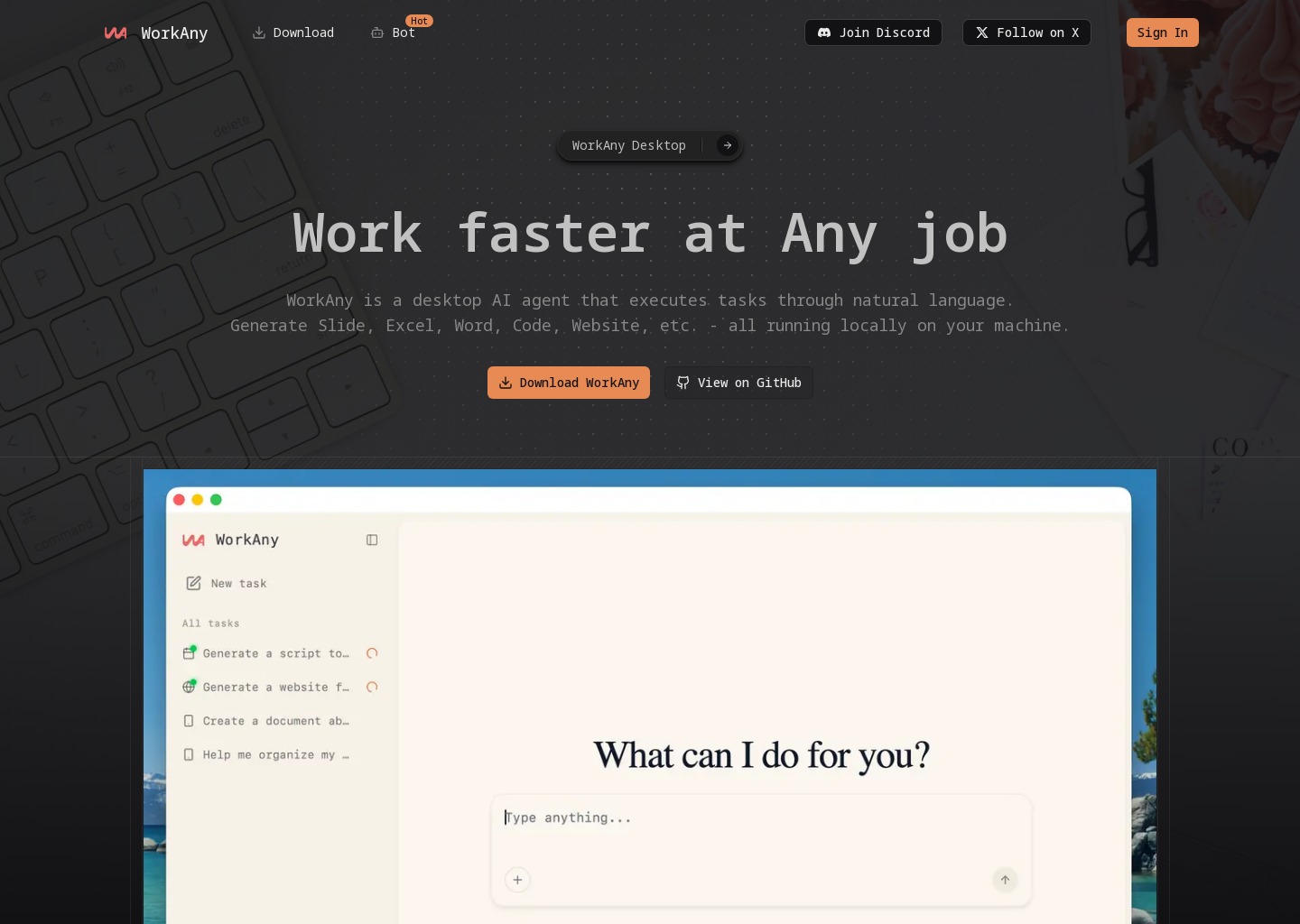Click the "What can I do for you?" heading
This screenshot has height=924, width=1300.
[x=761, y=755]
